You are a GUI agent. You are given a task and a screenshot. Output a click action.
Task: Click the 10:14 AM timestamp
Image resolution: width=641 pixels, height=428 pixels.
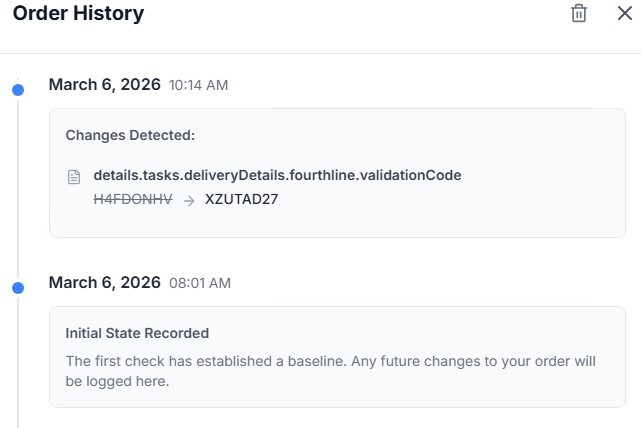(x=198, y=86)
